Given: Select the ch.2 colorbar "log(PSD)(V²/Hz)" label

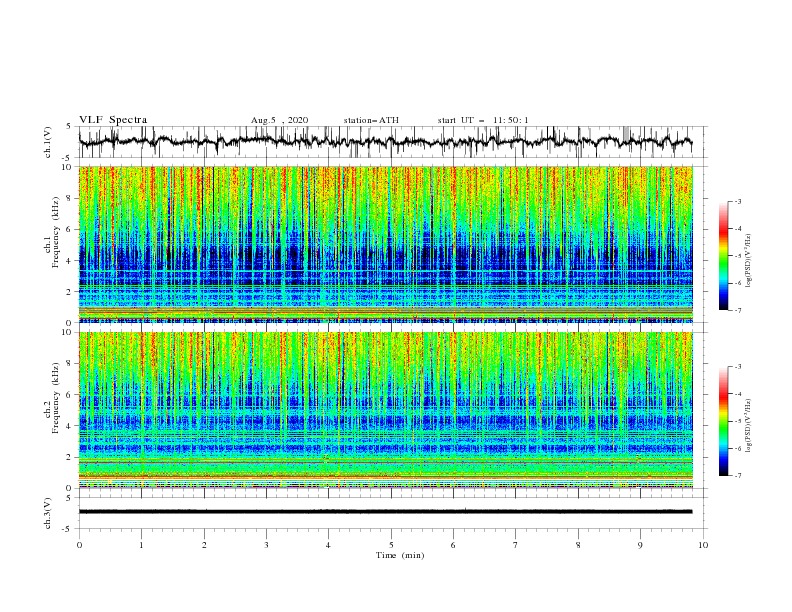Looking at the screenshot, I should [x=749, y=425].
